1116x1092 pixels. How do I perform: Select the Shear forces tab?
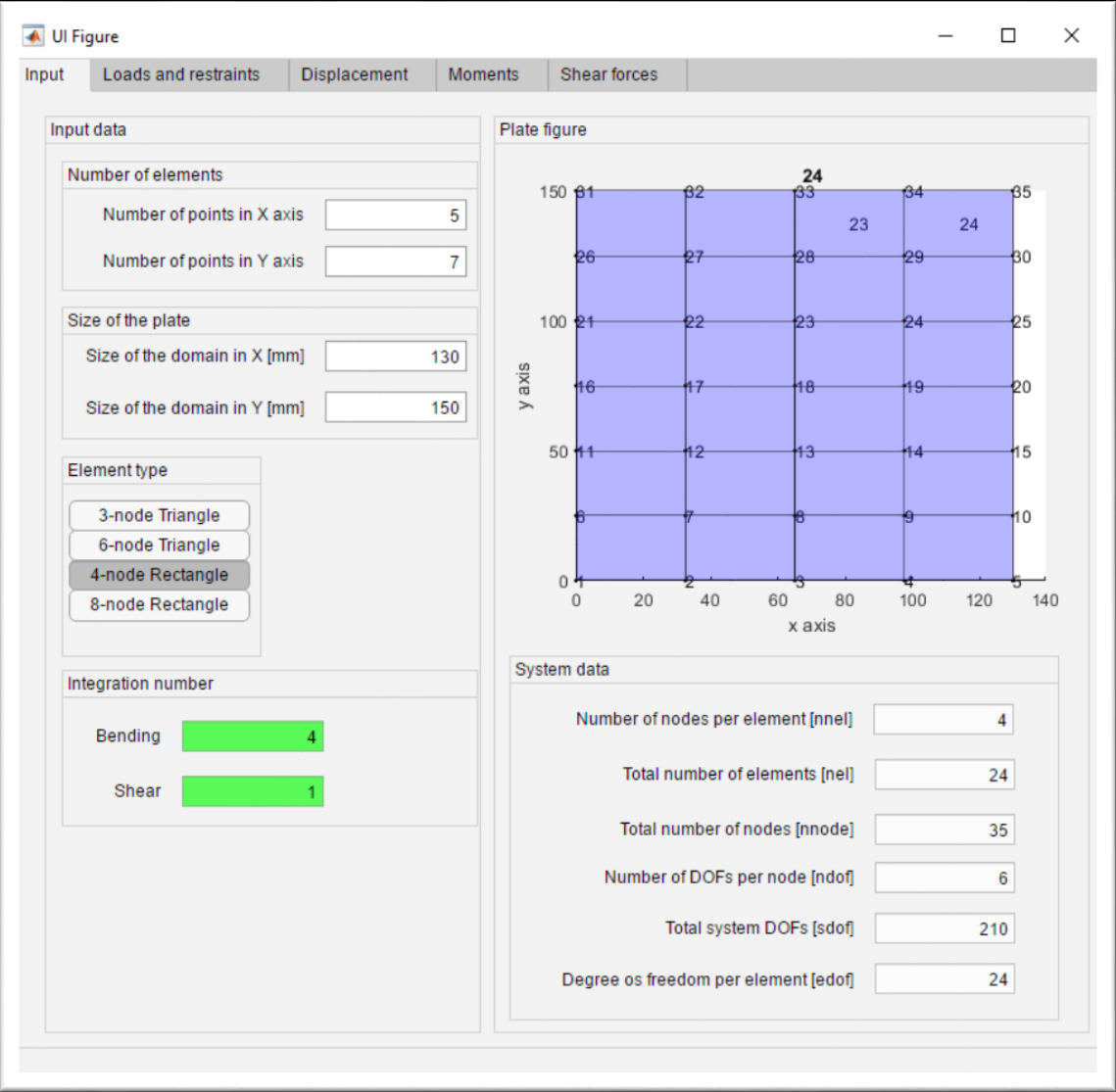608,74
